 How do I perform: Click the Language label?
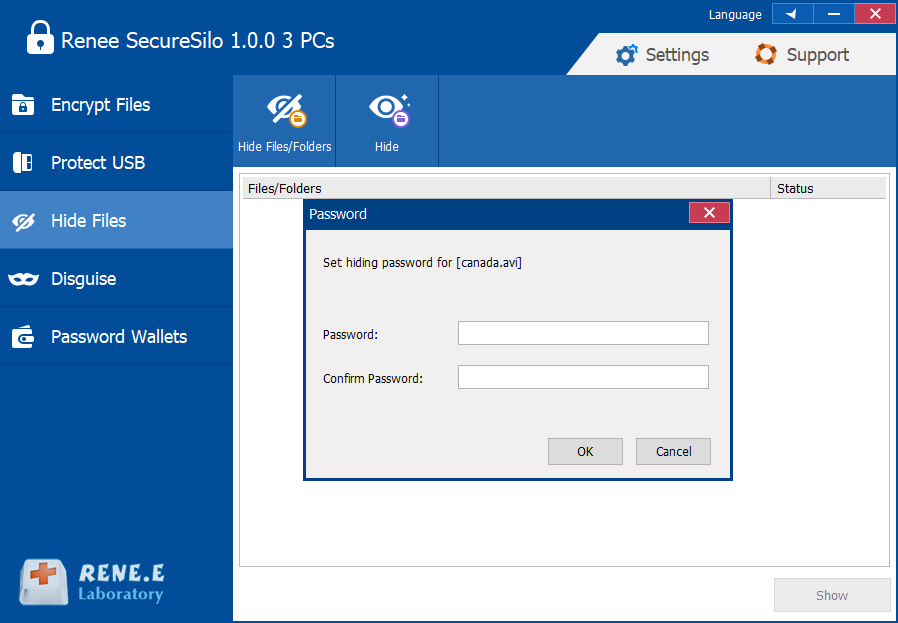pyautogui.click(x=735, y=15)
